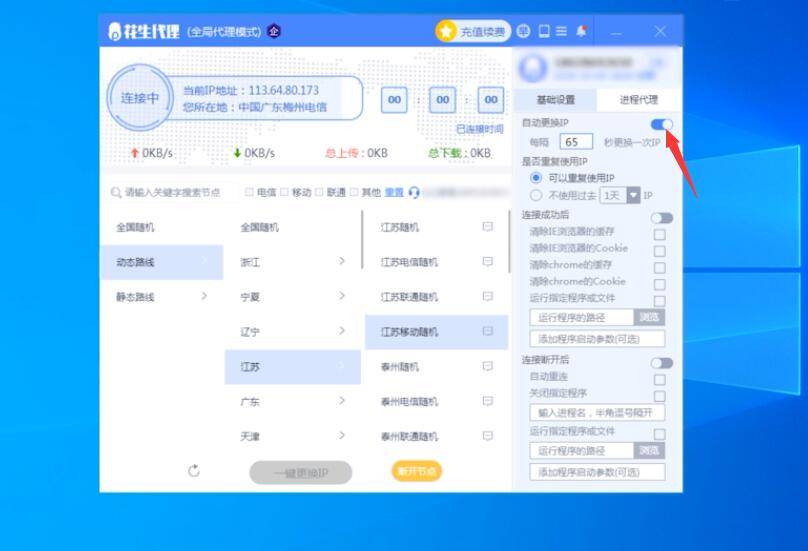
Task: Click the customer service headset icon
Action: (414, 192)
